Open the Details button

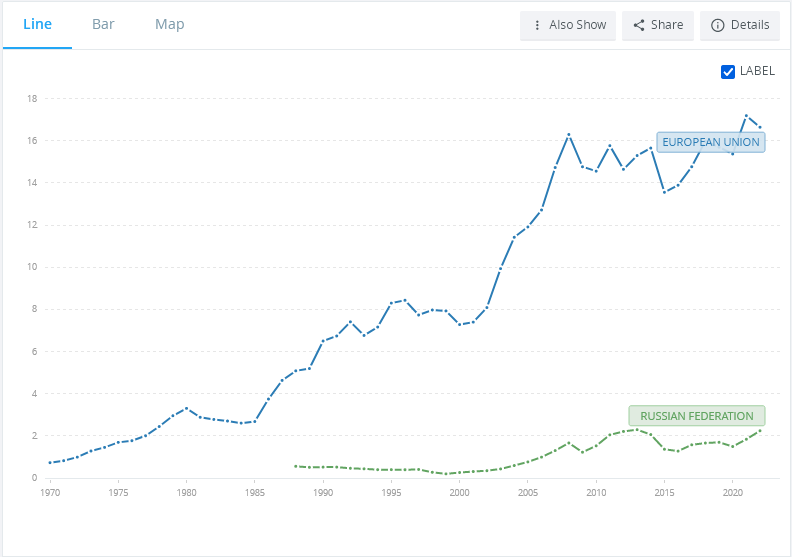pos(740,25)
